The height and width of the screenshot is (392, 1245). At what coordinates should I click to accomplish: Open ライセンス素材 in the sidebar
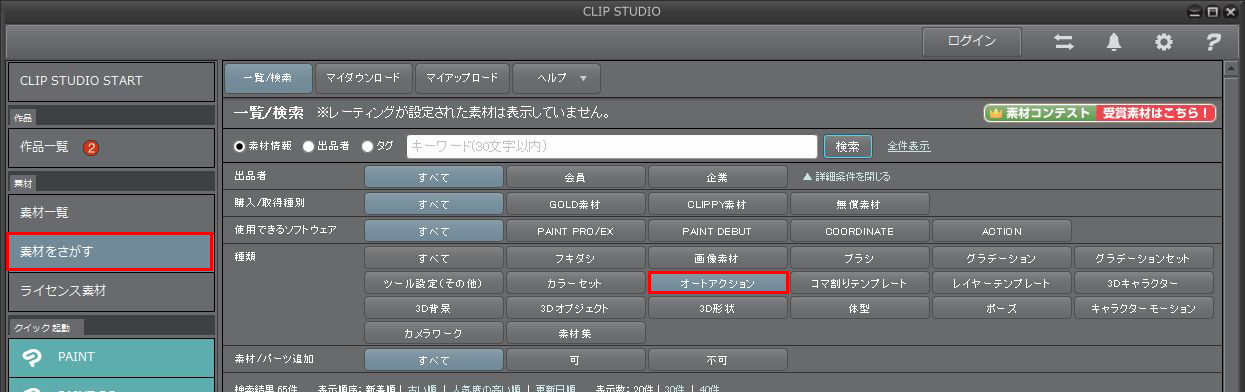click(x=111, y=291)
